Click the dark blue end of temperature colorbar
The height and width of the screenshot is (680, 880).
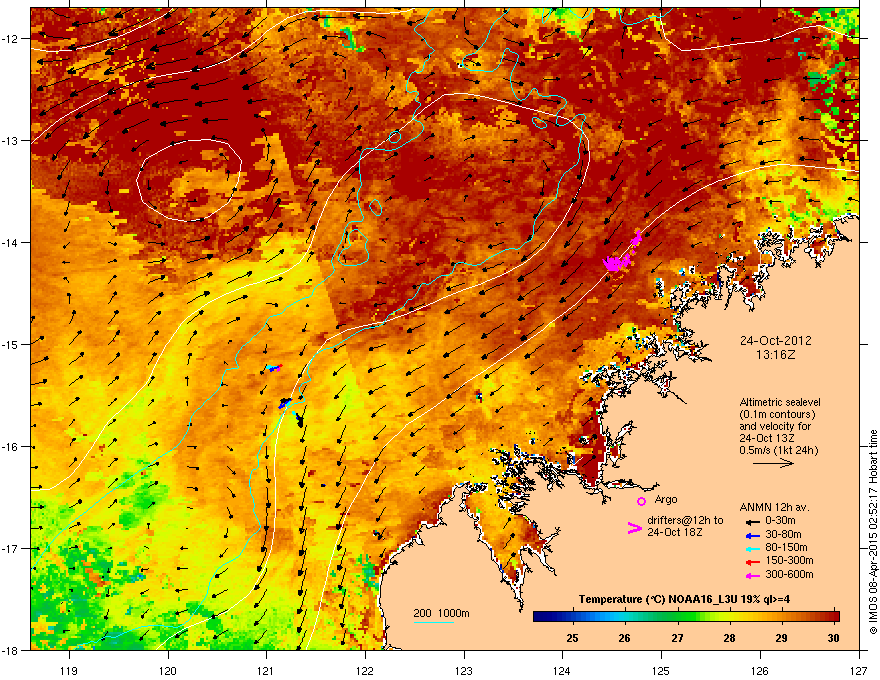coord(539,617)
